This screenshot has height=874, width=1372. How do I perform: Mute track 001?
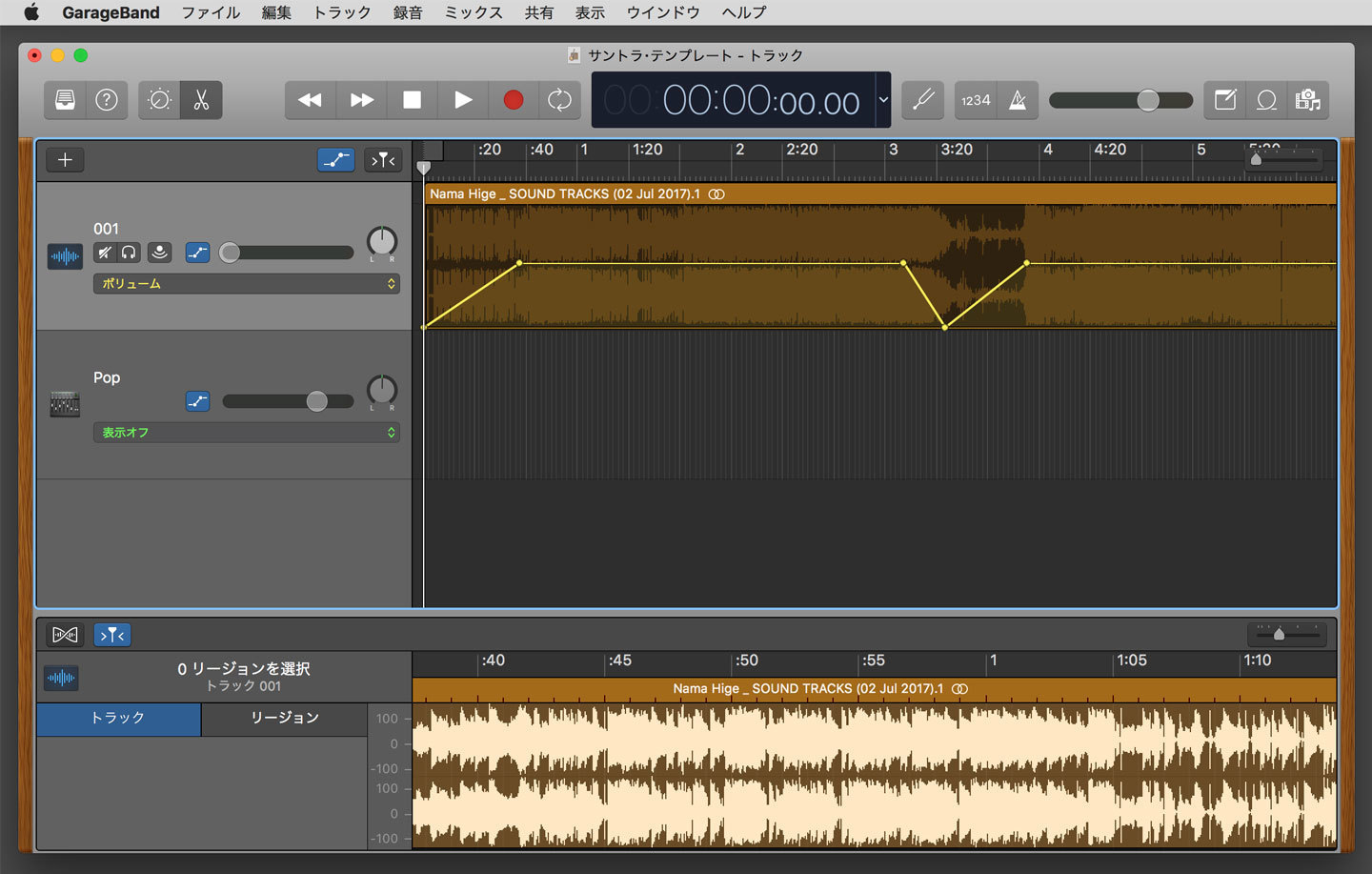[x=104, y=253]
